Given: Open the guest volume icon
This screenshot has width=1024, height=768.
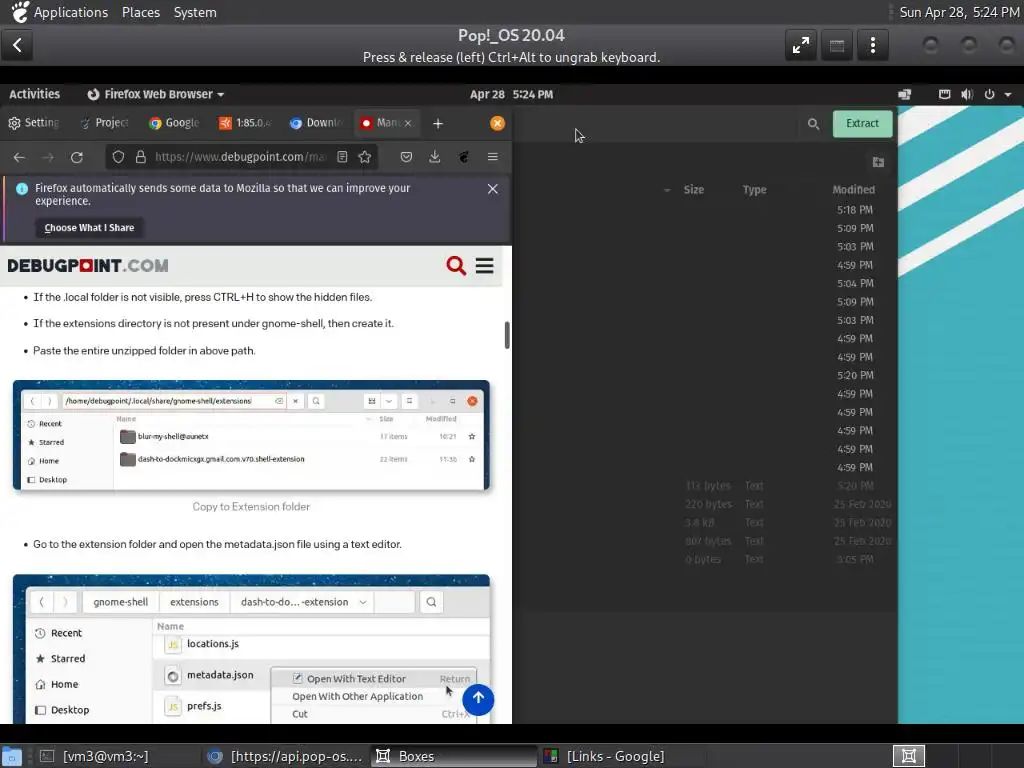Looking at the screenshot, I should point(967,94).
